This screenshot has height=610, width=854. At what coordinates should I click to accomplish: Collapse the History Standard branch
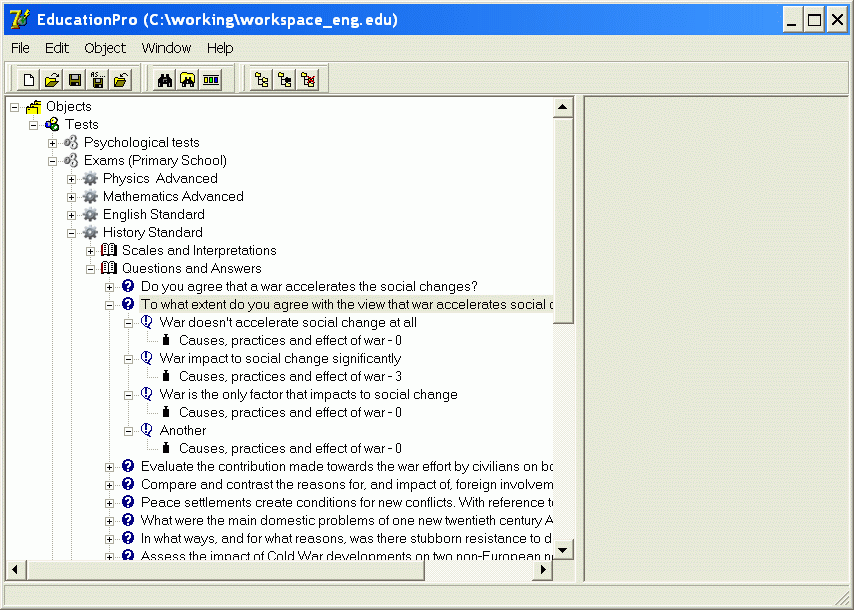tap(71, 232)
